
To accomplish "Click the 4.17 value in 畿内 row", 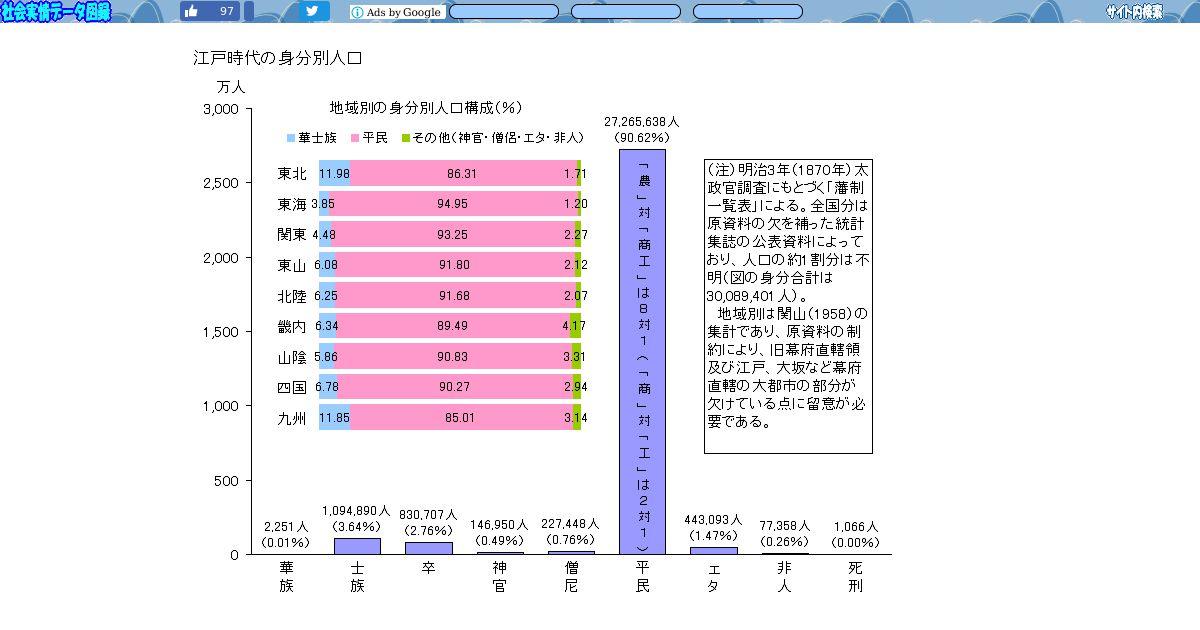I will coord(574,327).
